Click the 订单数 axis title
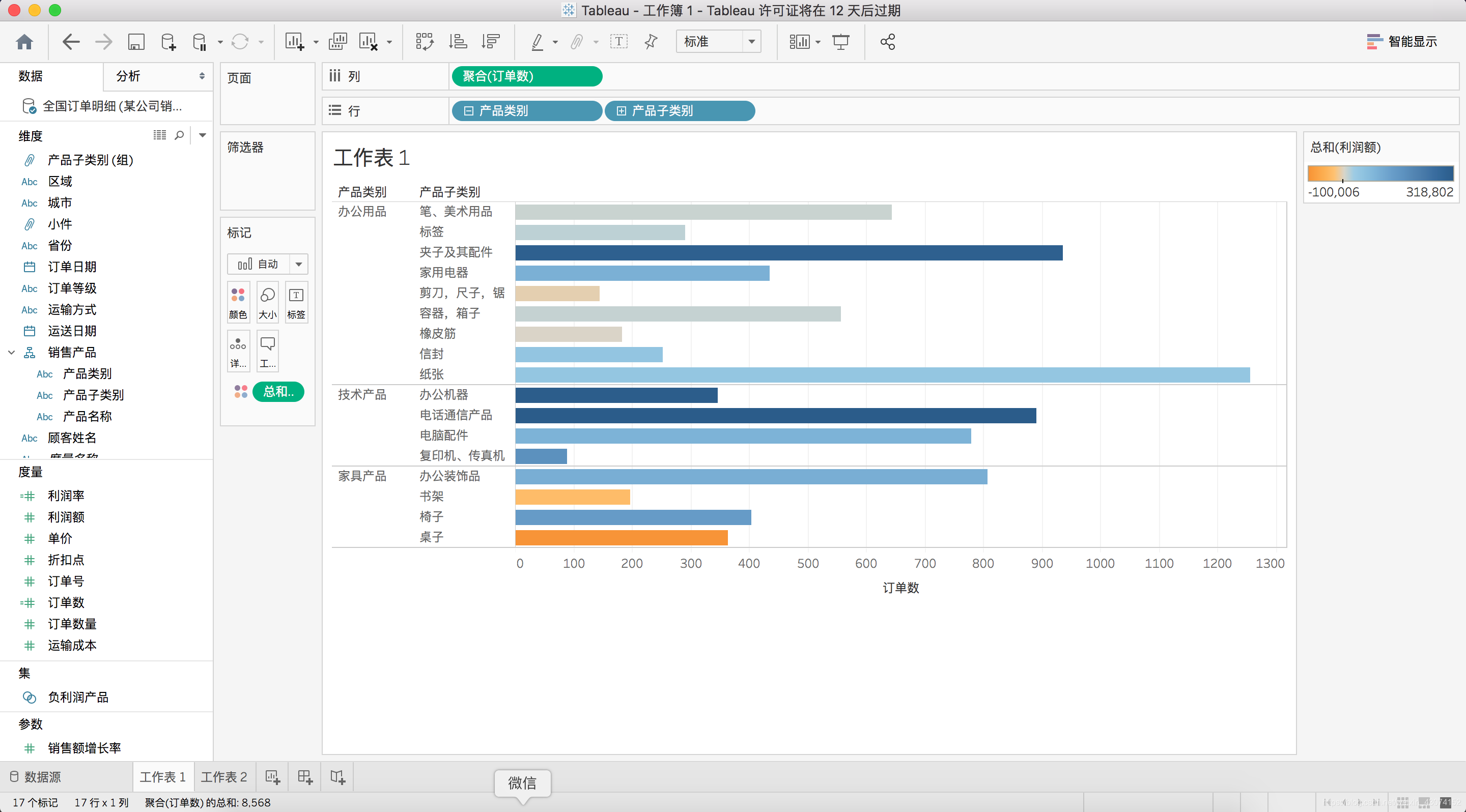The width and height of the screenshot is (1466, 812). coord(900,588)
